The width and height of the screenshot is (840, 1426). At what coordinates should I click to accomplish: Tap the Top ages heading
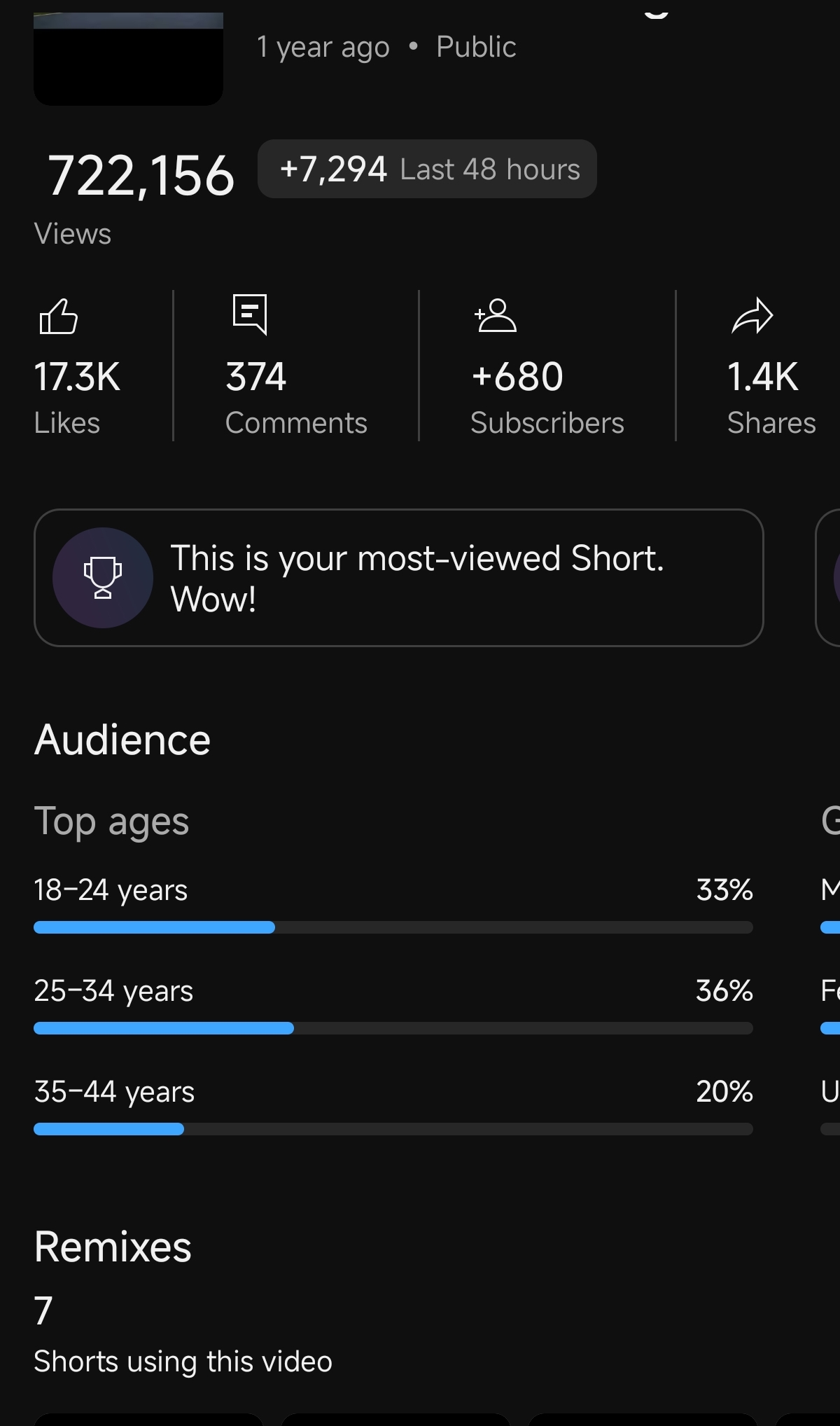[x=111, y=822]
